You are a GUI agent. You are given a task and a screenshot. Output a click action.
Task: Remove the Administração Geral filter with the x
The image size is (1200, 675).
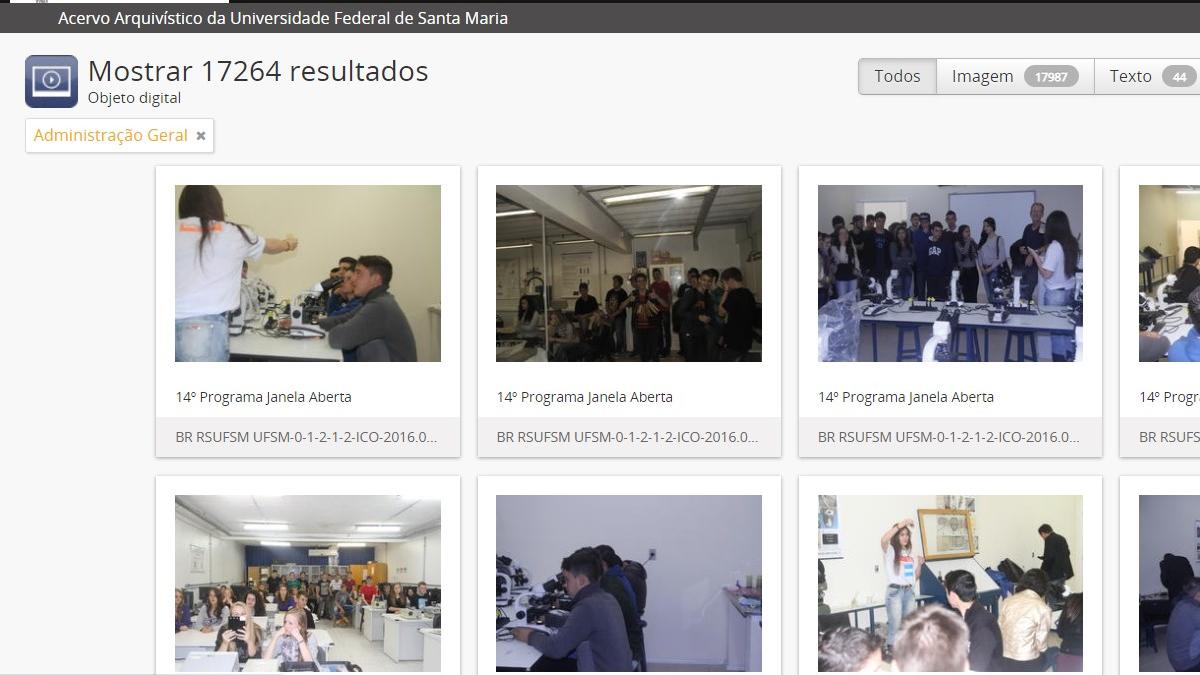pyautogui.click(x=201, y=136)
